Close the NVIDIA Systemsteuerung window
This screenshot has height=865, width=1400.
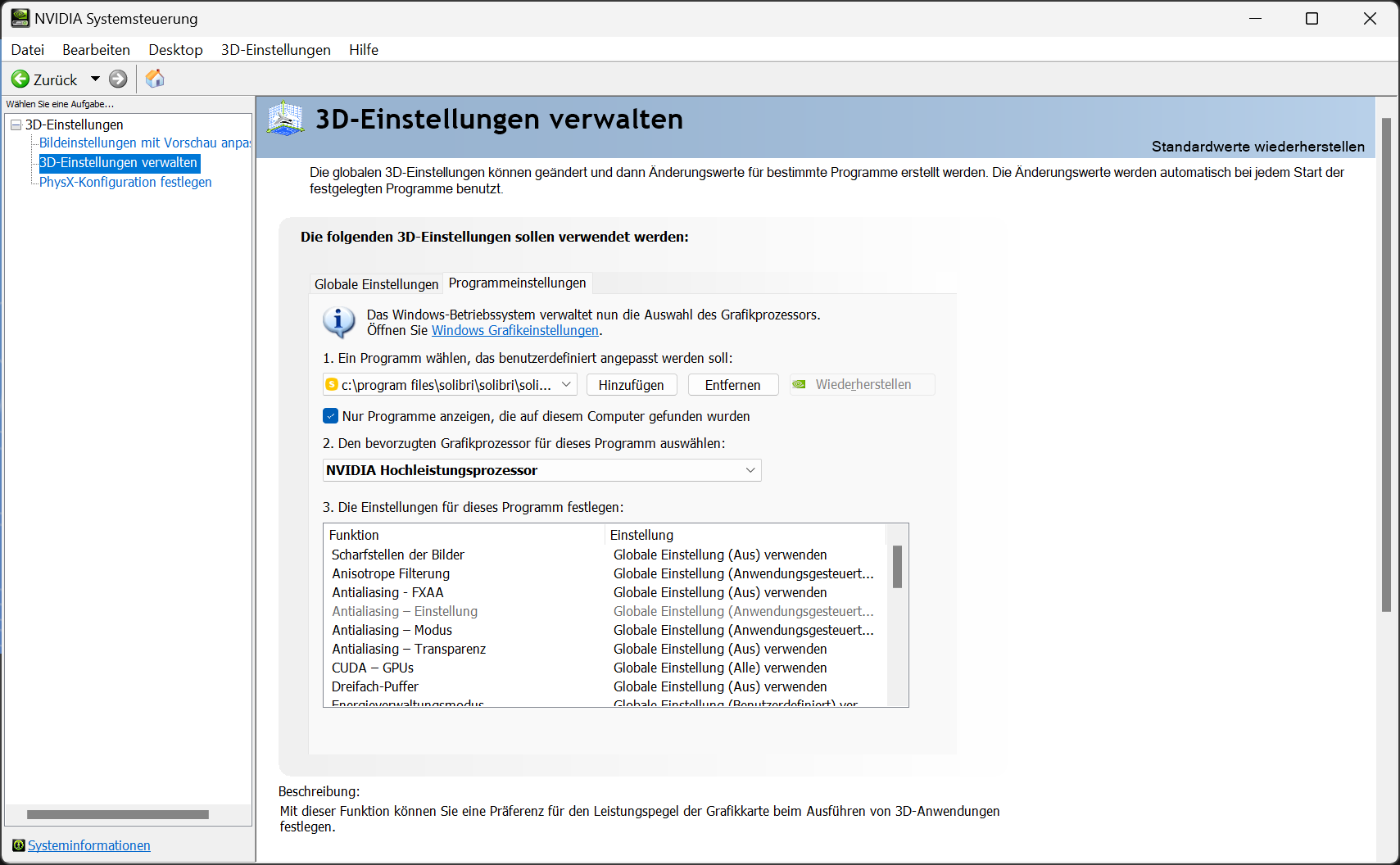pyautogui.click(x=1370, y=18)
